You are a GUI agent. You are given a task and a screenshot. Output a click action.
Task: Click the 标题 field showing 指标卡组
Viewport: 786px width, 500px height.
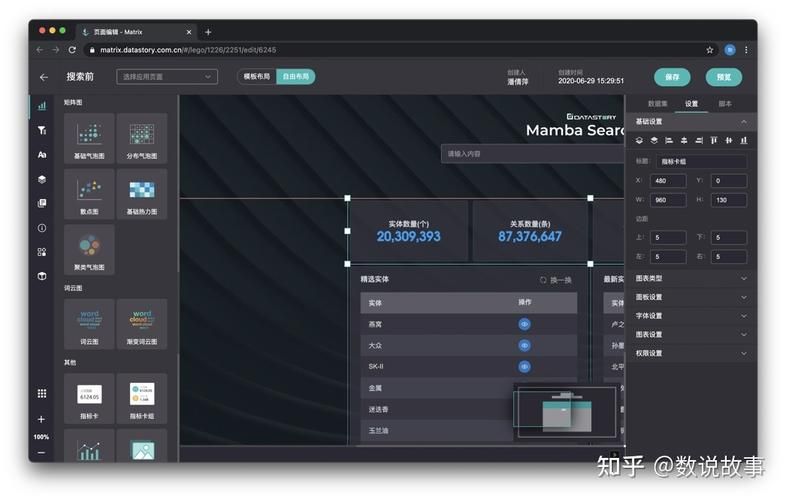tap(701, 161)
